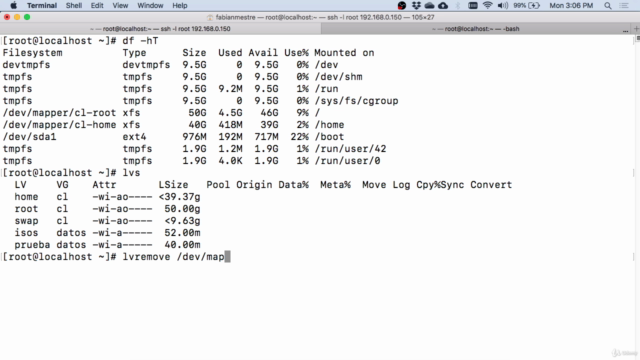Screen dimensions: 640x360
Task: Open Spotlight search magnifier
Action: (608, 5)
